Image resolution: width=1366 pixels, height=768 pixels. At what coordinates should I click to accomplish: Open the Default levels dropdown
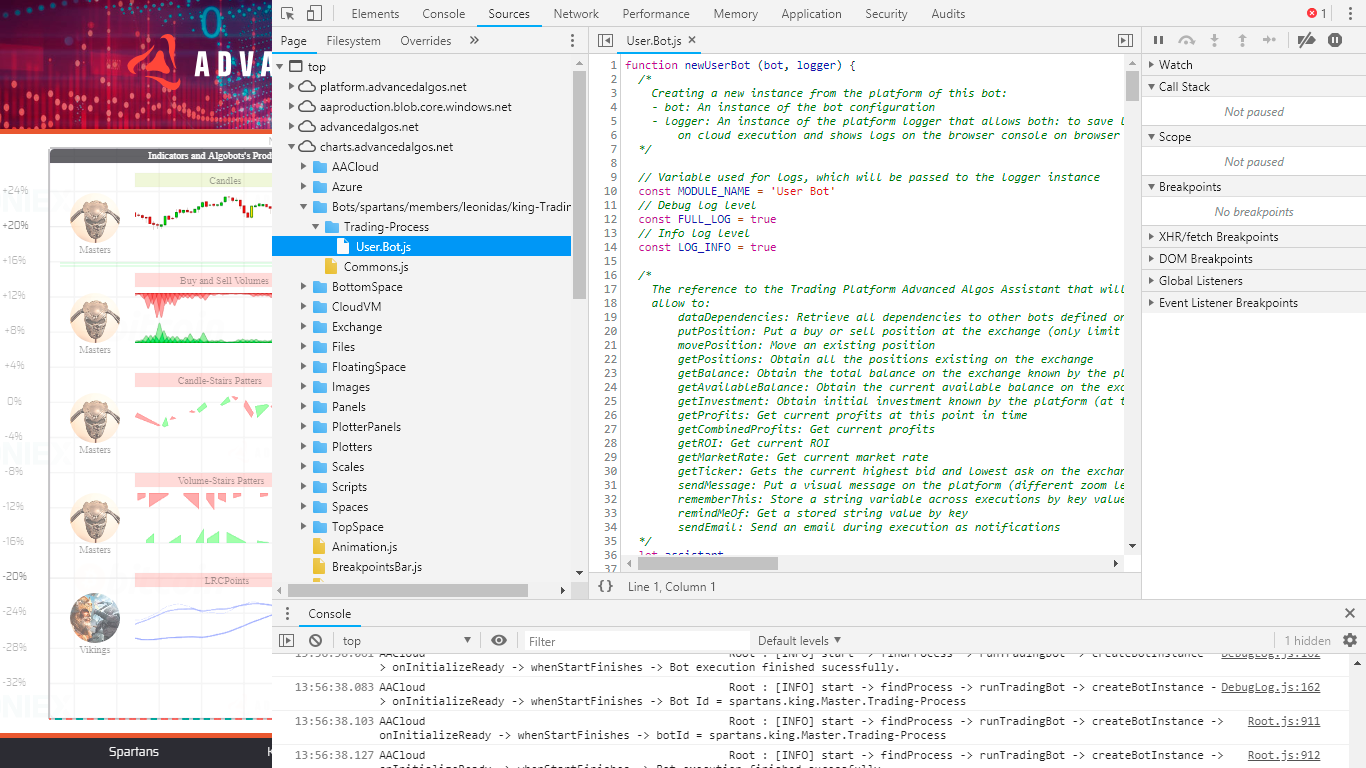tap(799, 641)
